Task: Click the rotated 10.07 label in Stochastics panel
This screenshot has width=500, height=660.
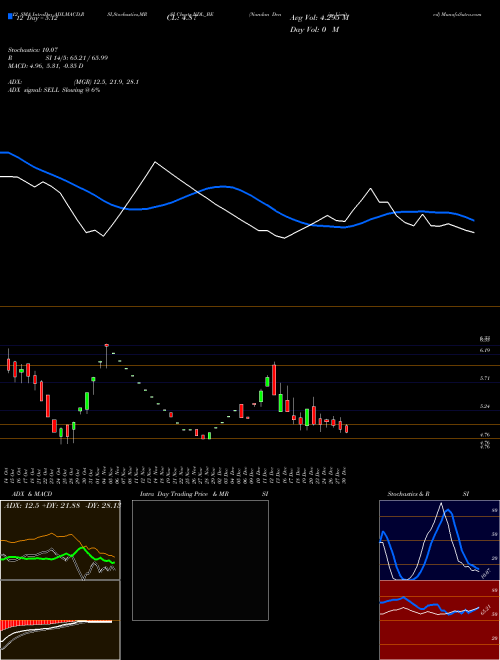Action: pyautogui.click(x=486, y=573)
